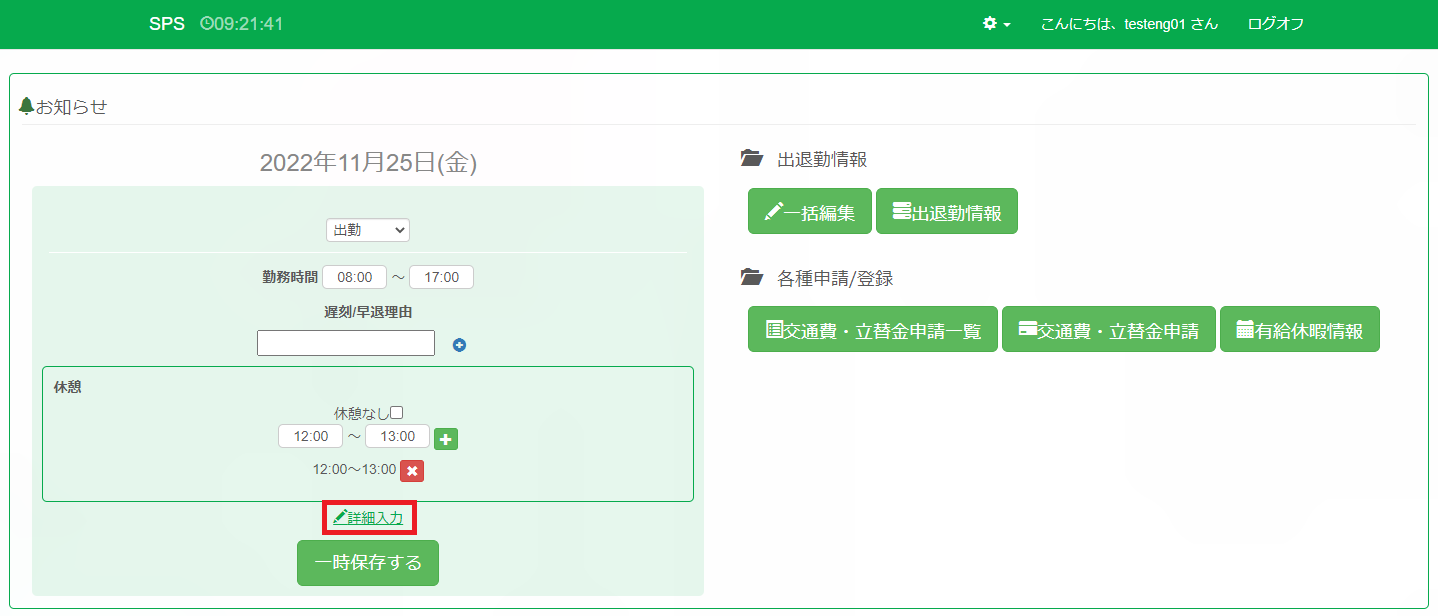The width and height of the screenshot is (1438, 616).
Task: Open 交通費・立替金申請一覧 list
Action: point(872,330)
